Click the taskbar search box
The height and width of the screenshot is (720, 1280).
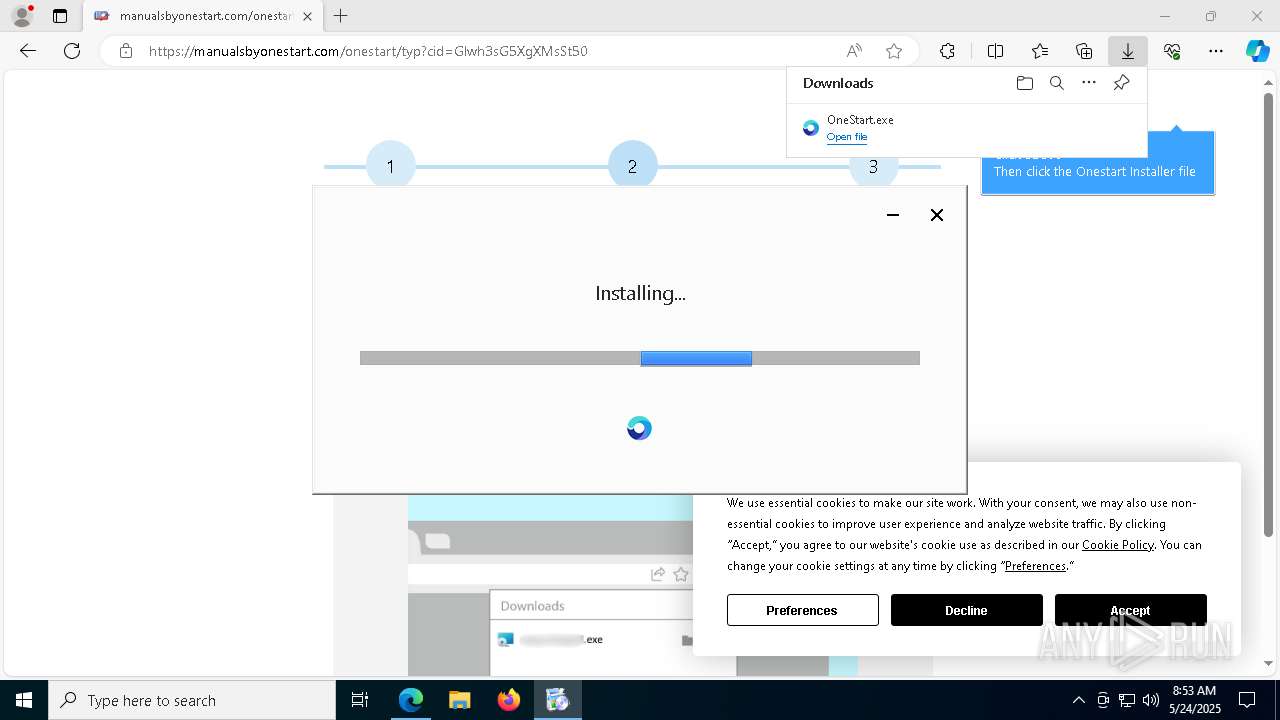click(192, 700)
